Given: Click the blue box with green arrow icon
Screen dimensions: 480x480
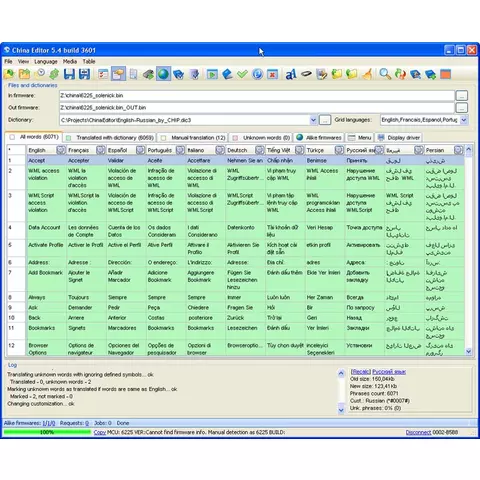Looking at the screenshot, I should (x=430, y=74).
